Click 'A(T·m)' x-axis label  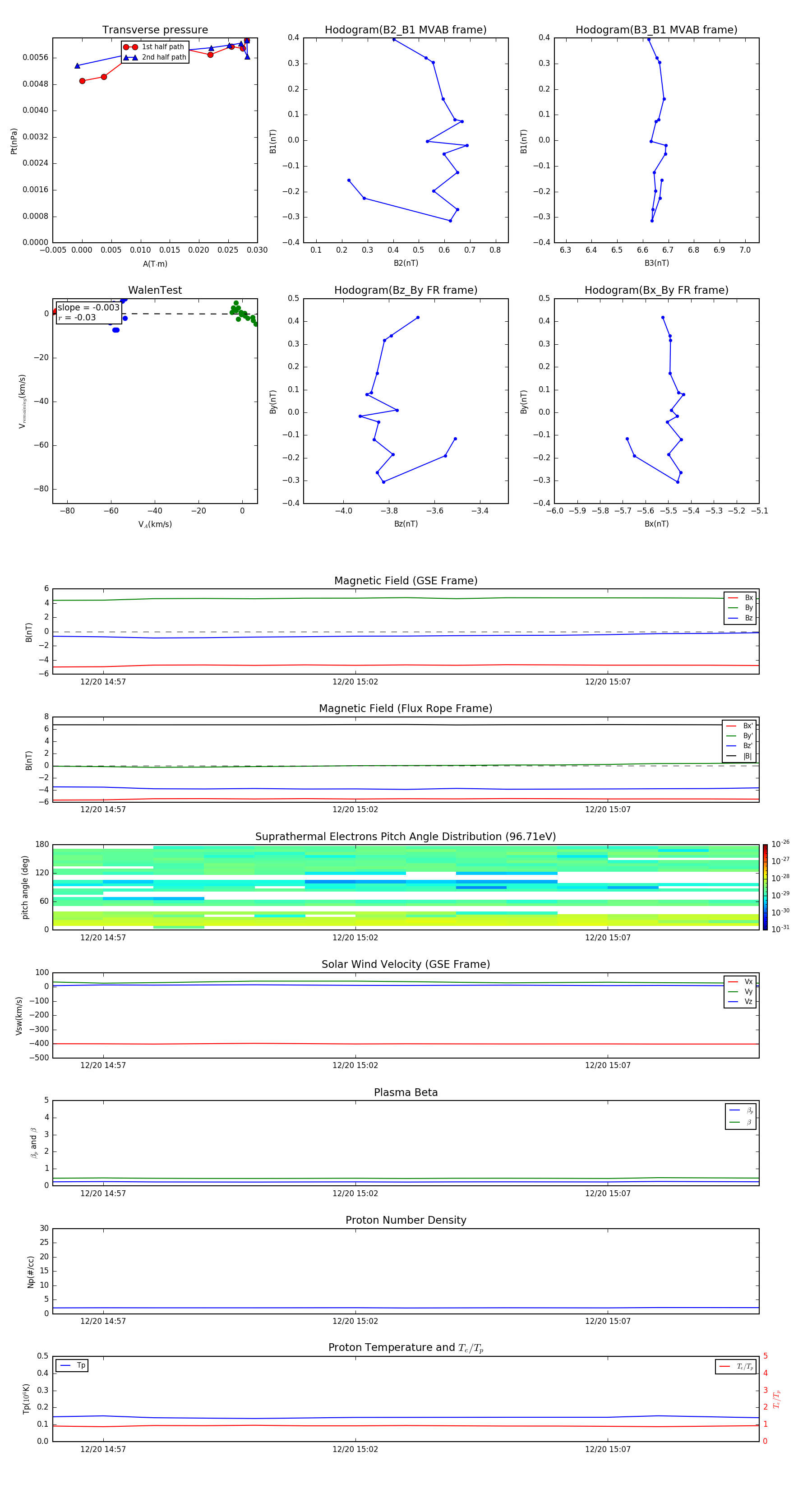[x=155, y=264]
